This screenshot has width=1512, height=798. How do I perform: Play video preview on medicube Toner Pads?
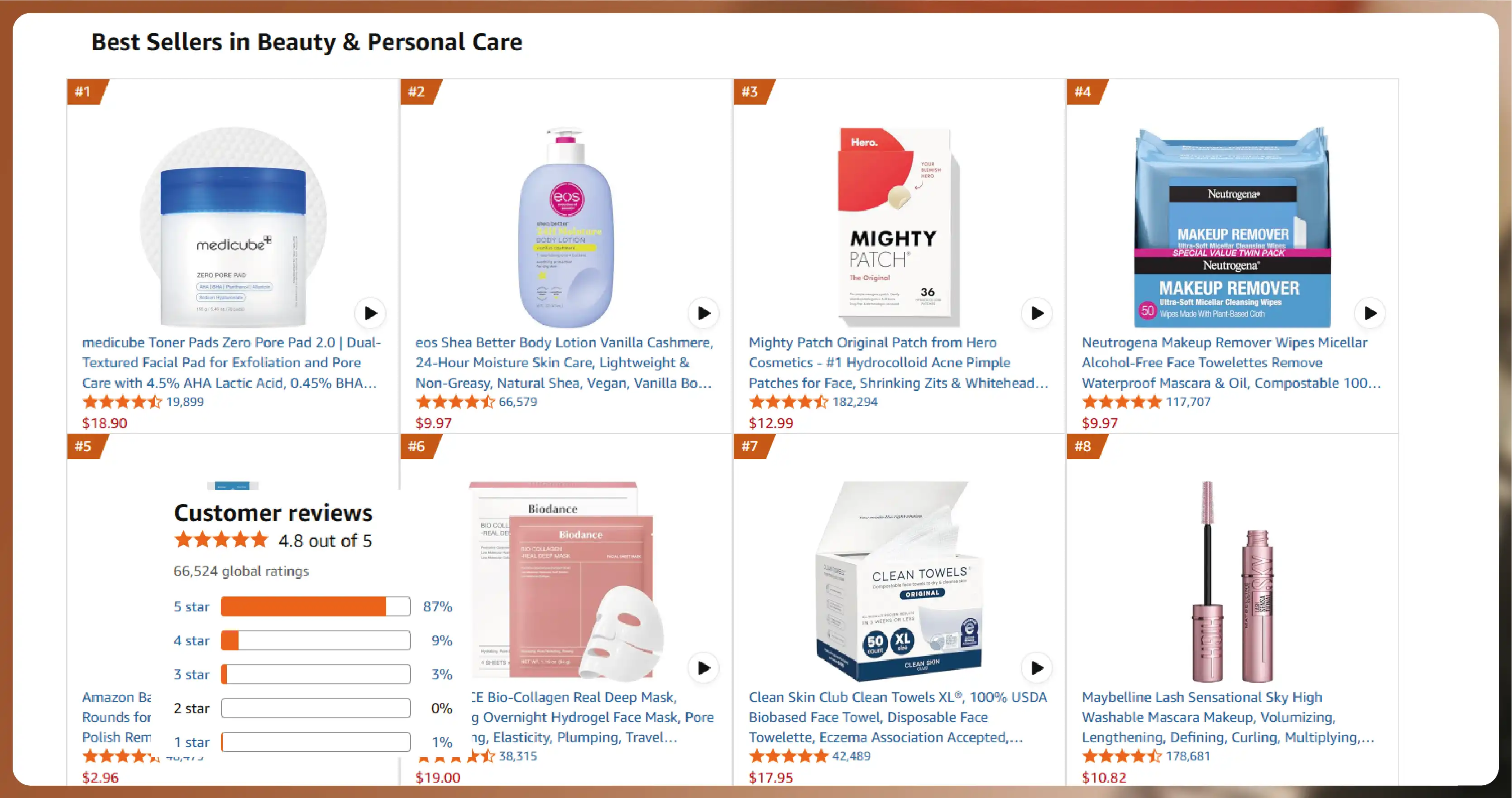click(370, 313)
